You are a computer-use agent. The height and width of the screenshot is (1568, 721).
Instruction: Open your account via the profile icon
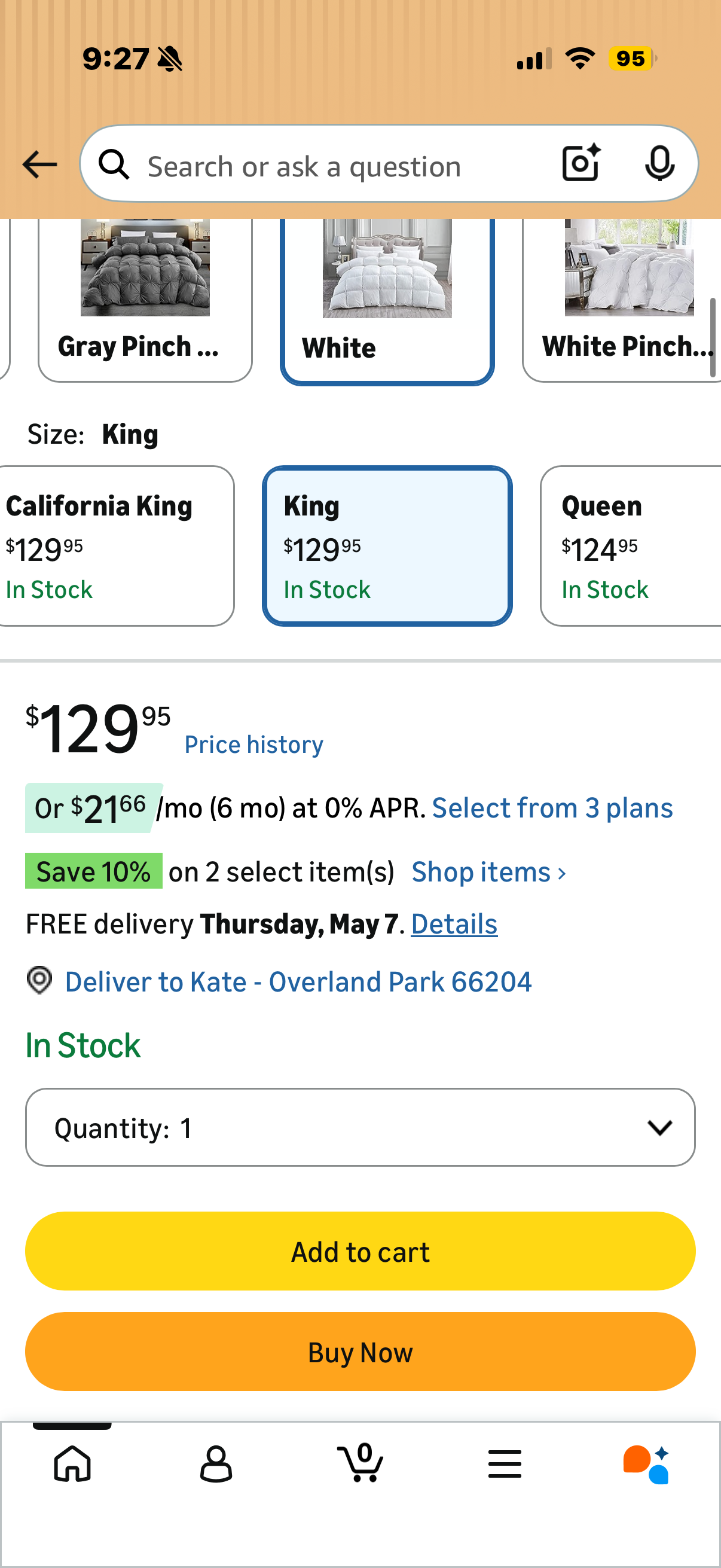pyautogui.click(x=216, y=1463)
